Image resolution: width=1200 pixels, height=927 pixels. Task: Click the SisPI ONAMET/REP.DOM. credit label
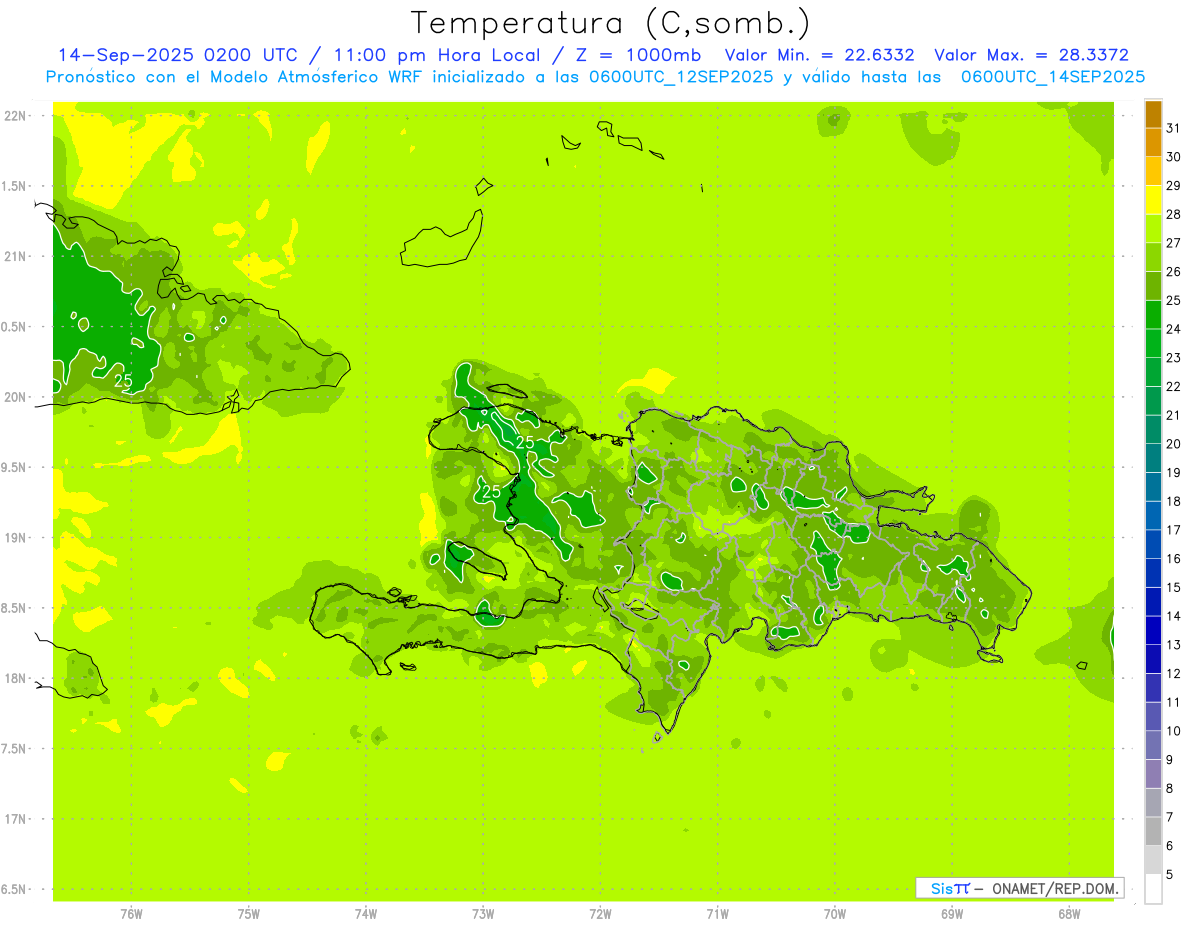(1019, 888)
